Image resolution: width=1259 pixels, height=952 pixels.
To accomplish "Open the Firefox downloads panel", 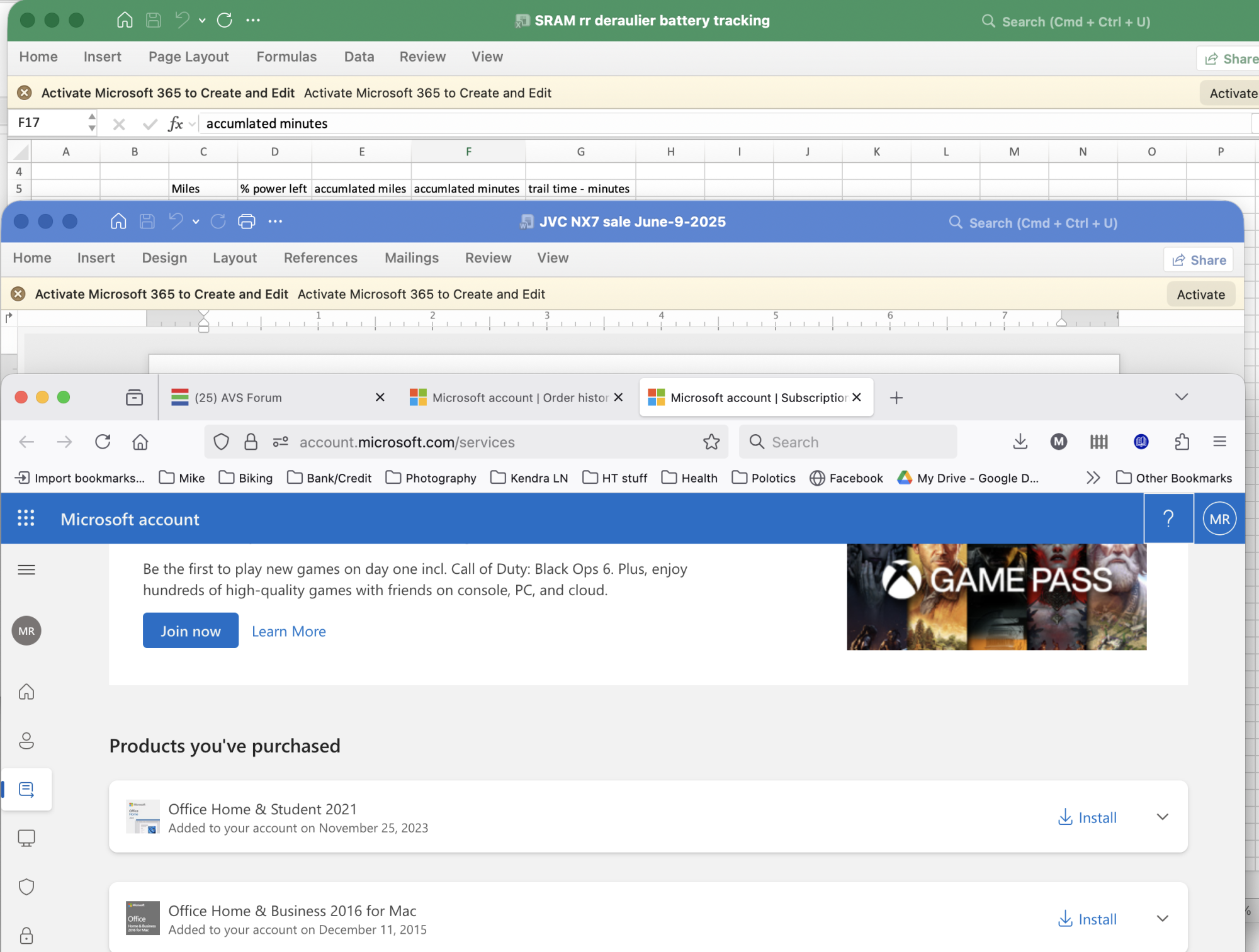I will [1020, 442].
